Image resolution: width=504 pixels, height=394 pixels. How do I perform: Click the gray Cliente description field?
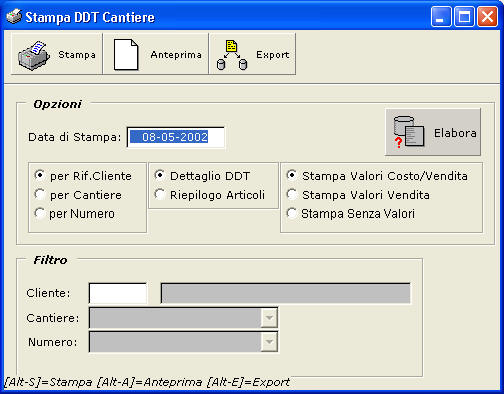pos(286,293)
